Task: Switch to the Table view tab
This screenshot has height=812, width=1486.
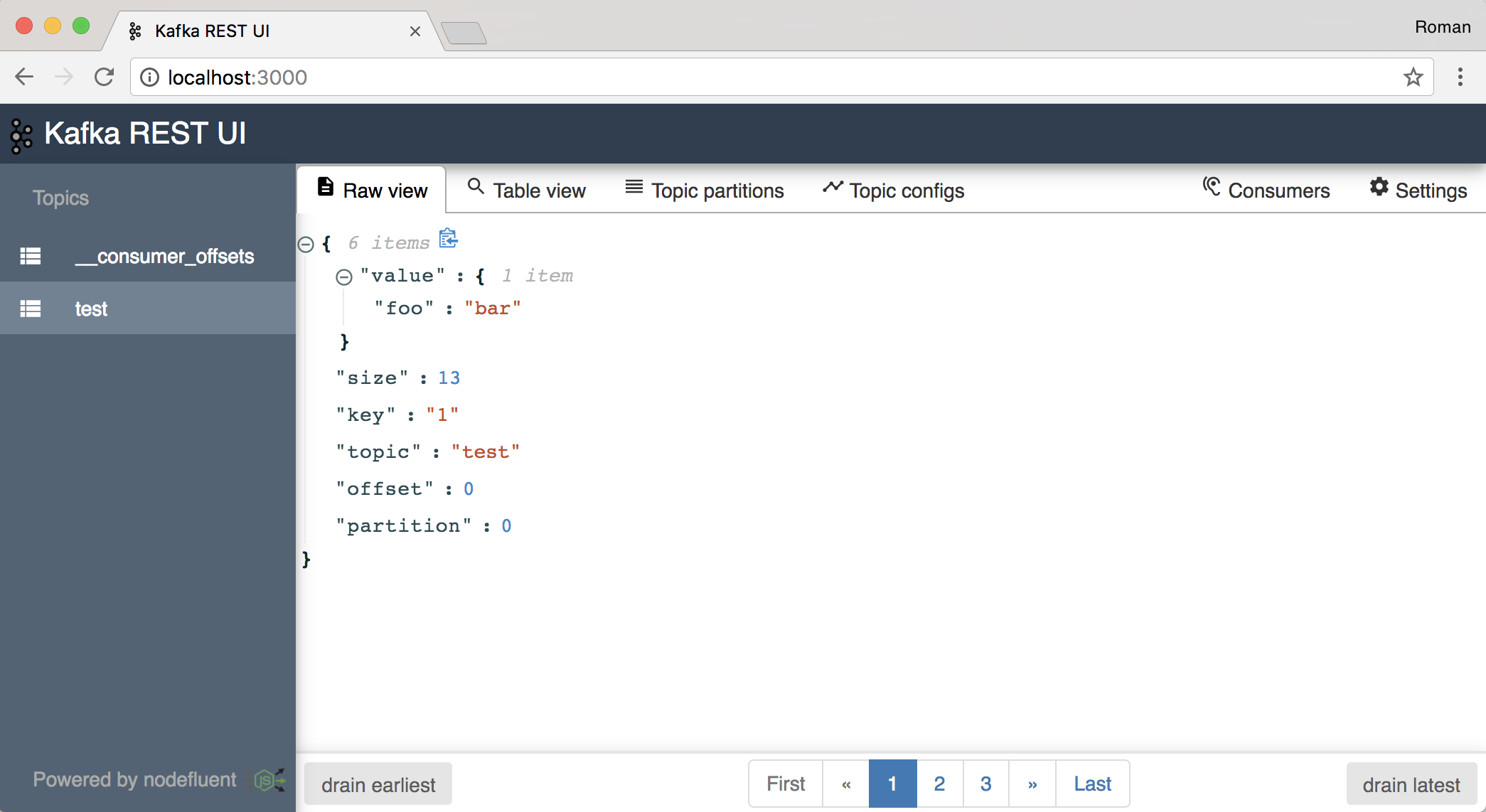Action: click(527, 191)
